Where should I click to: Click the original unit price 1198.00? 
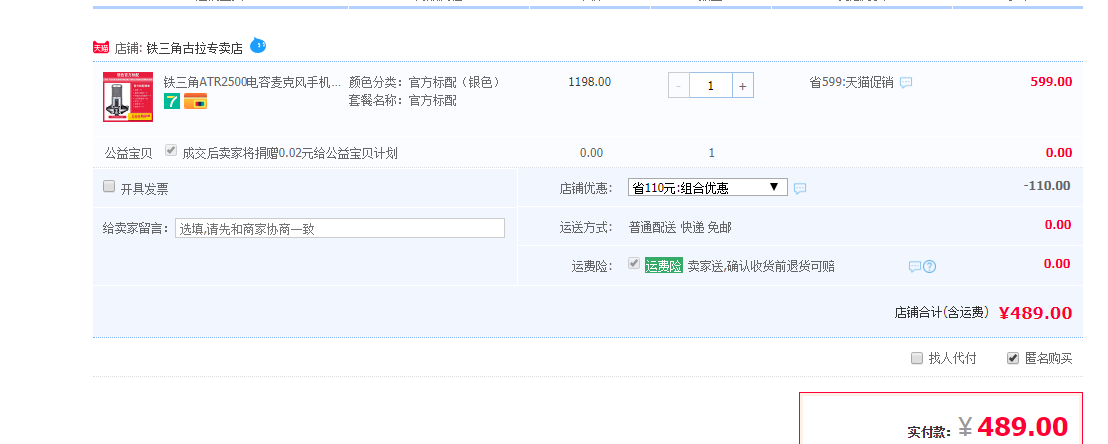tap(589, 82)
